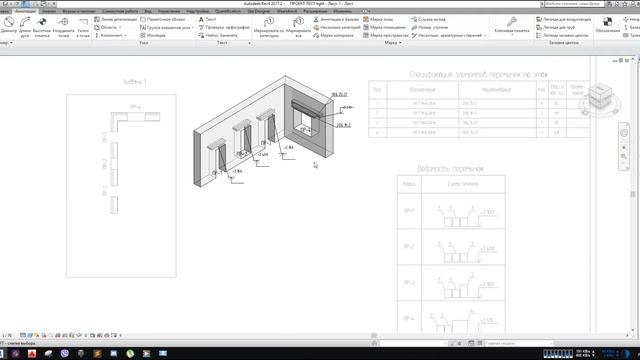Screen dimensions: 640x360
Task: Select the Material Tag tool
Action: click(x=333, y=36)
